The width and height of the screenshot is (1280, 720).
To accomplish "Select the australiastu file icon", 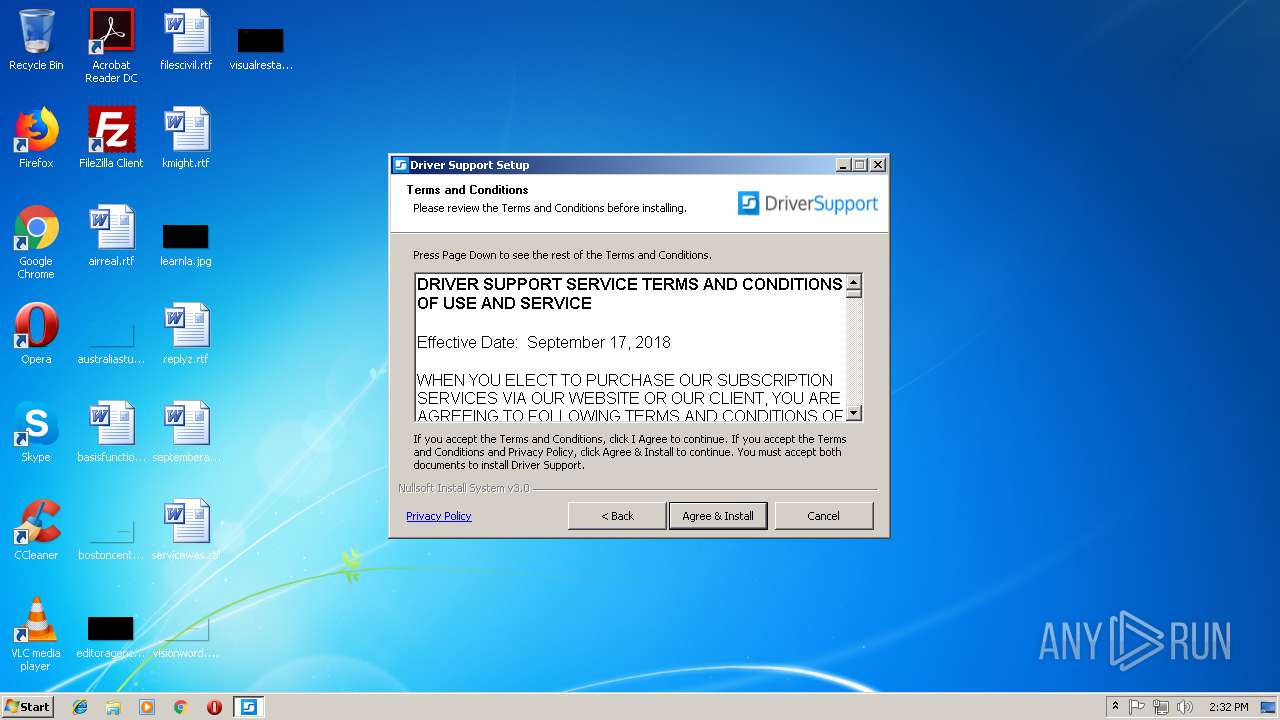I will 111,342.
